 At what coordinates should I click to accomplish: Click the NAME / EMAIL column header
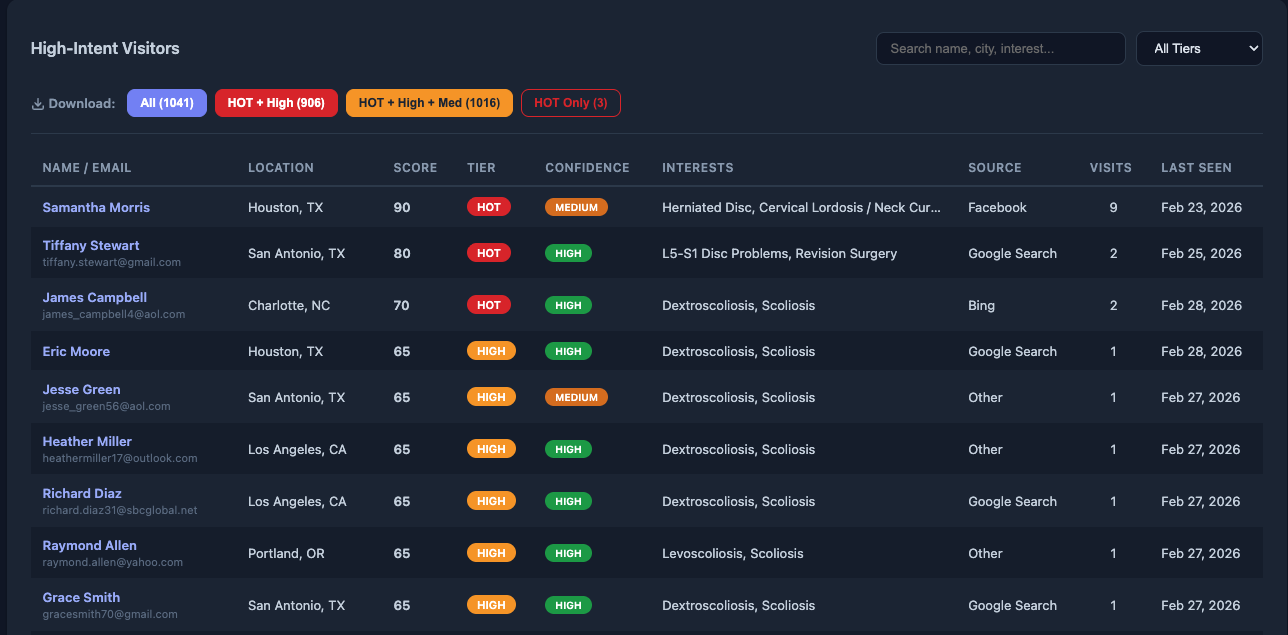[89, 167]
